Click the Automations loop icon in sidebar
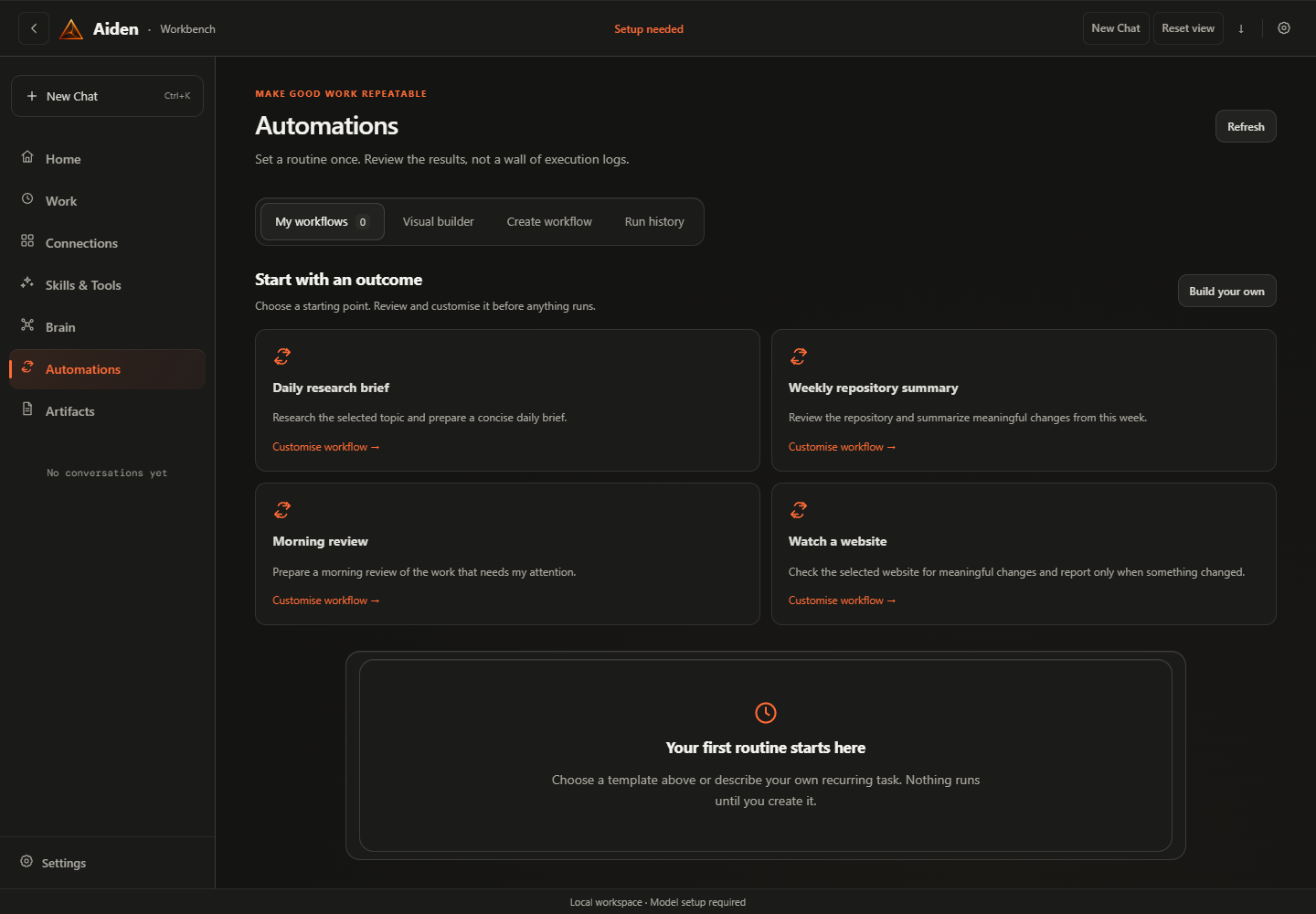Image resolution: width=1316 pixels, height=914 pixels. 27,367
